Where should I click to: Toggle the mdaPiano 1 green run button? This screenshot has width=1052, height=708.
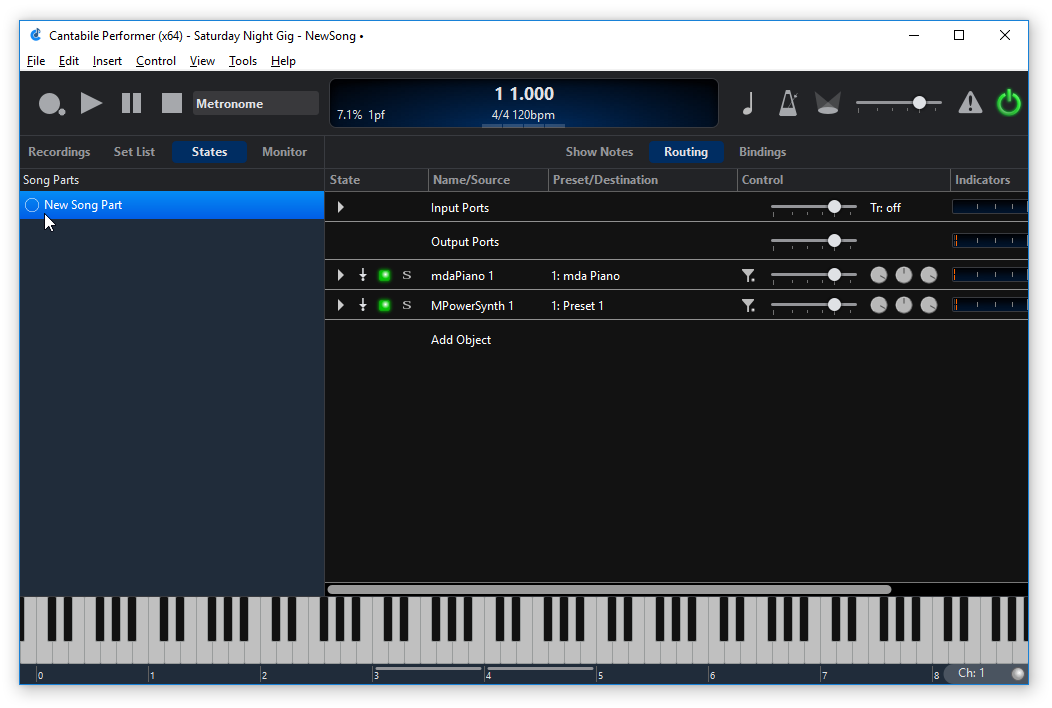384,275
